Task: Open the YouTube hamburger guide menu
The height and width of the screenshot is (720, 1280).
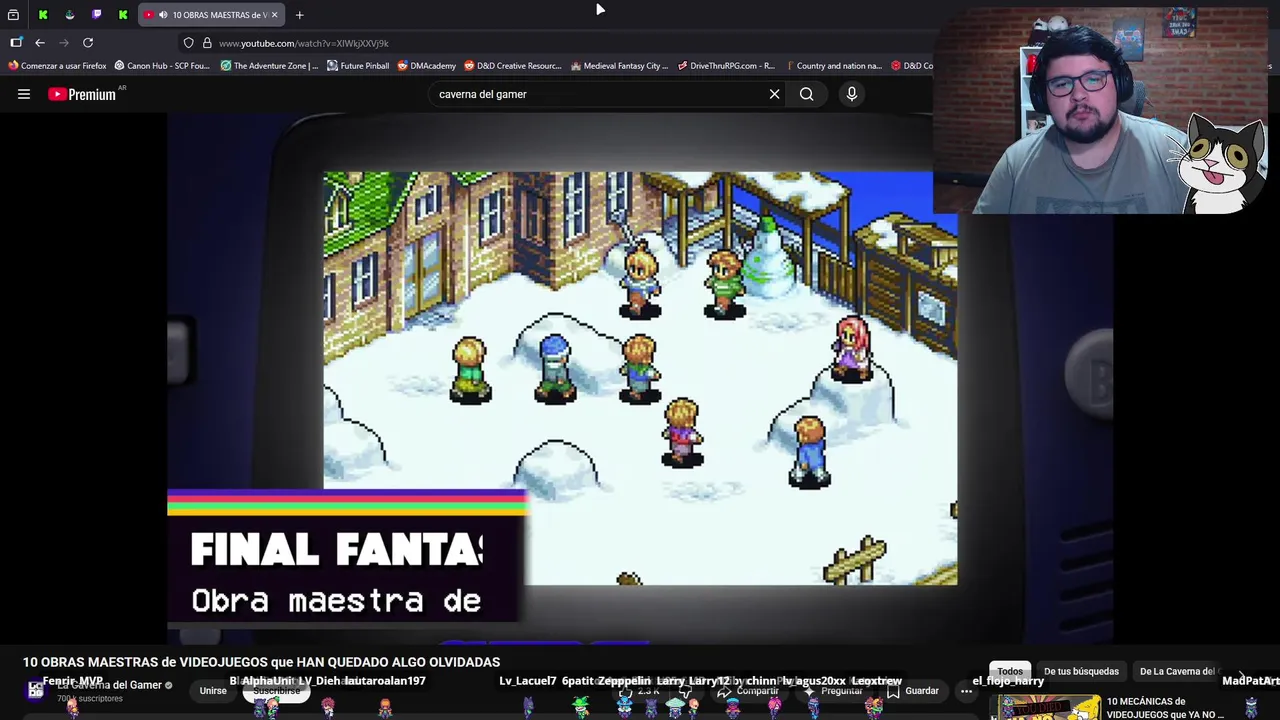Action: 24,94
